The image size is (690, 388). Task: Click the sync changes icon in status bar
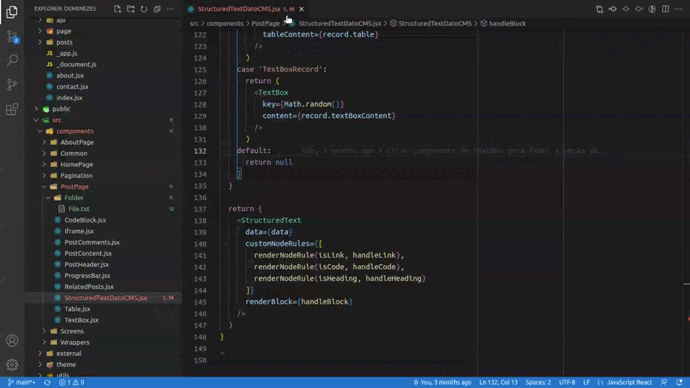point(47,382)
